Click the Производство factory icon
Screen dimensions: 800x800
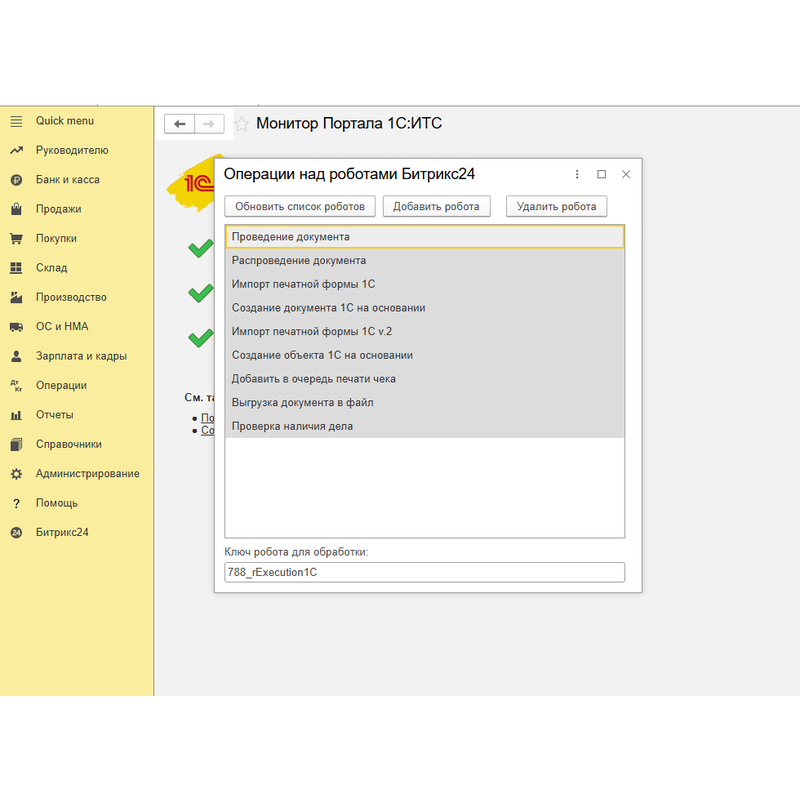point(16,297)
